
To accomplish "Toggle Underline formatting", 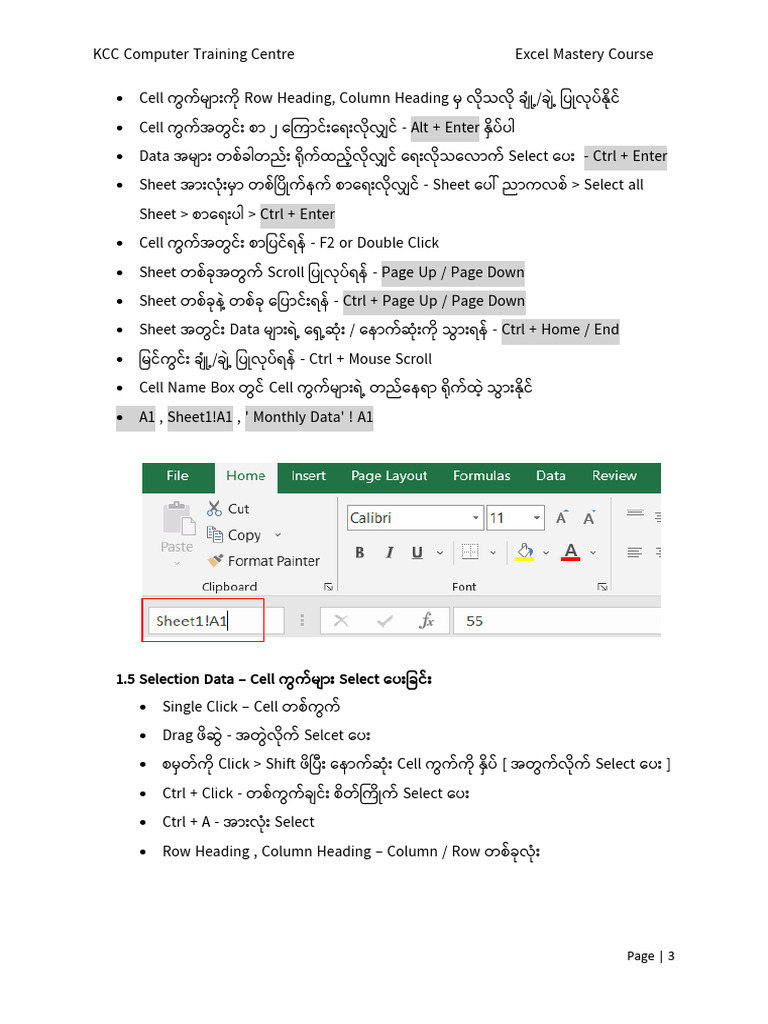I will [x=417, y=552].
